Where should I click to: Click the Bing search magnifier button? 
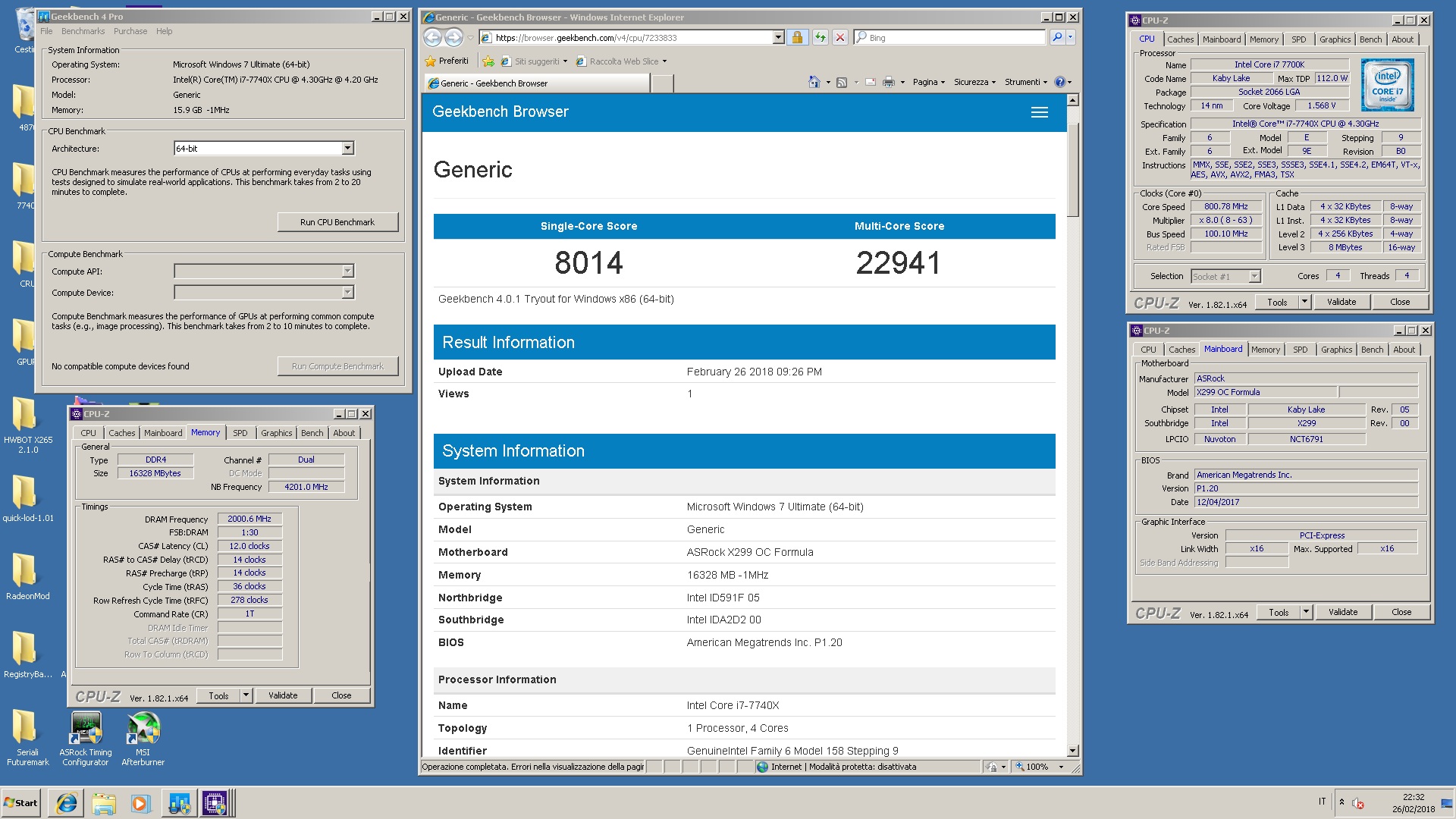click(1056, 37)
